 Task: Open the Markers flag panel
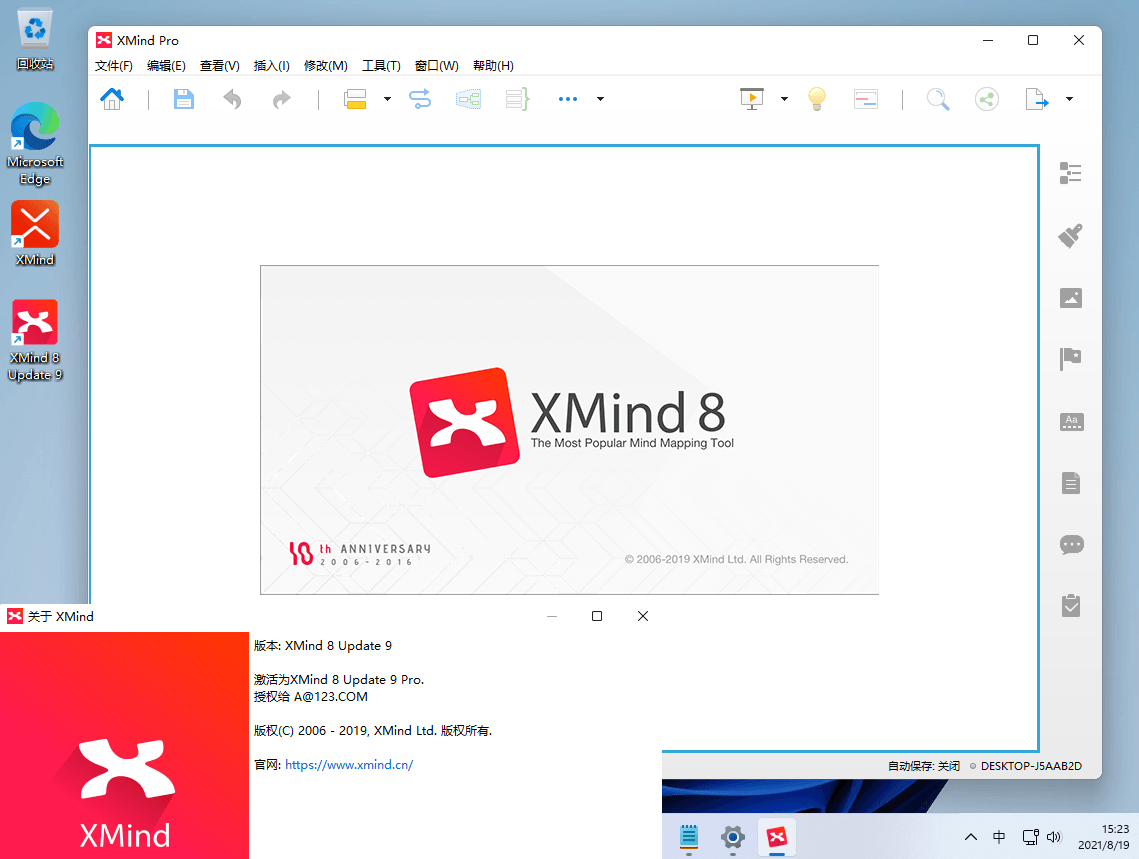click(x=1071, y=359)
